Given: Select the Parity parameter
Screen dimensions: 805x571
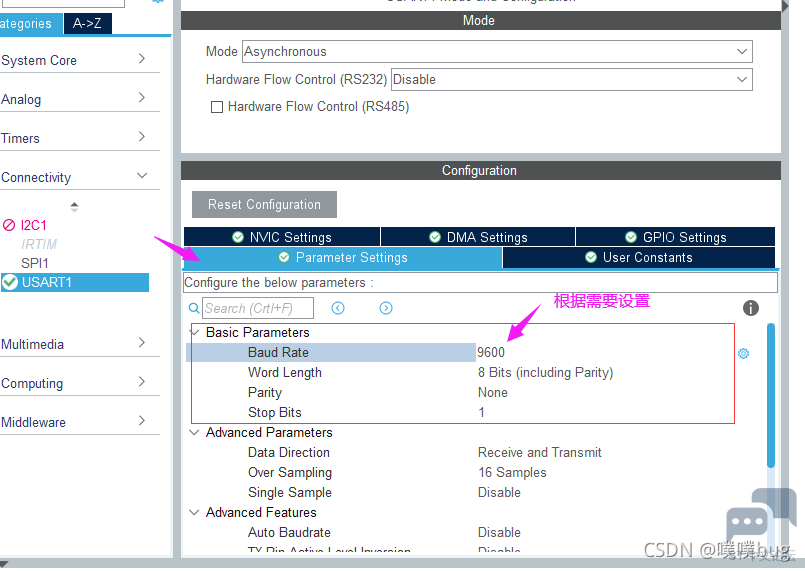Looking at the screenshot, I should (x=265, y=392).
